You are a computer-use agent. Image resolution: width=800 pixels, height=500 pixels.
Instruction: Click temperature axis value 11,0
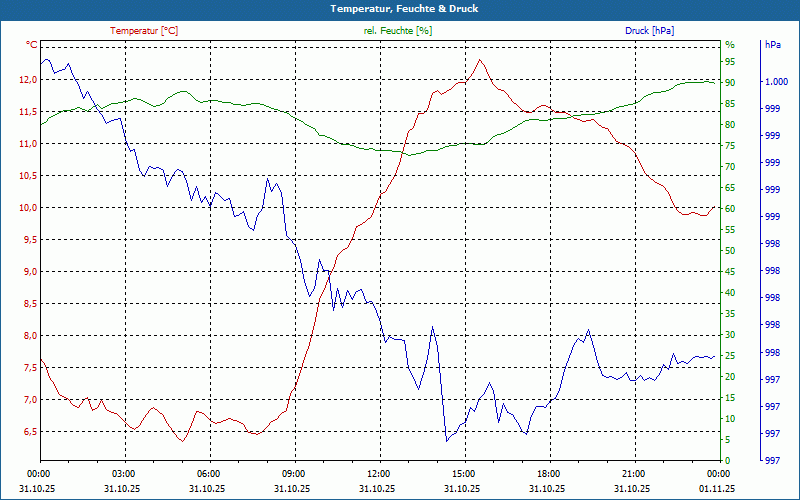tap(29, 144)
